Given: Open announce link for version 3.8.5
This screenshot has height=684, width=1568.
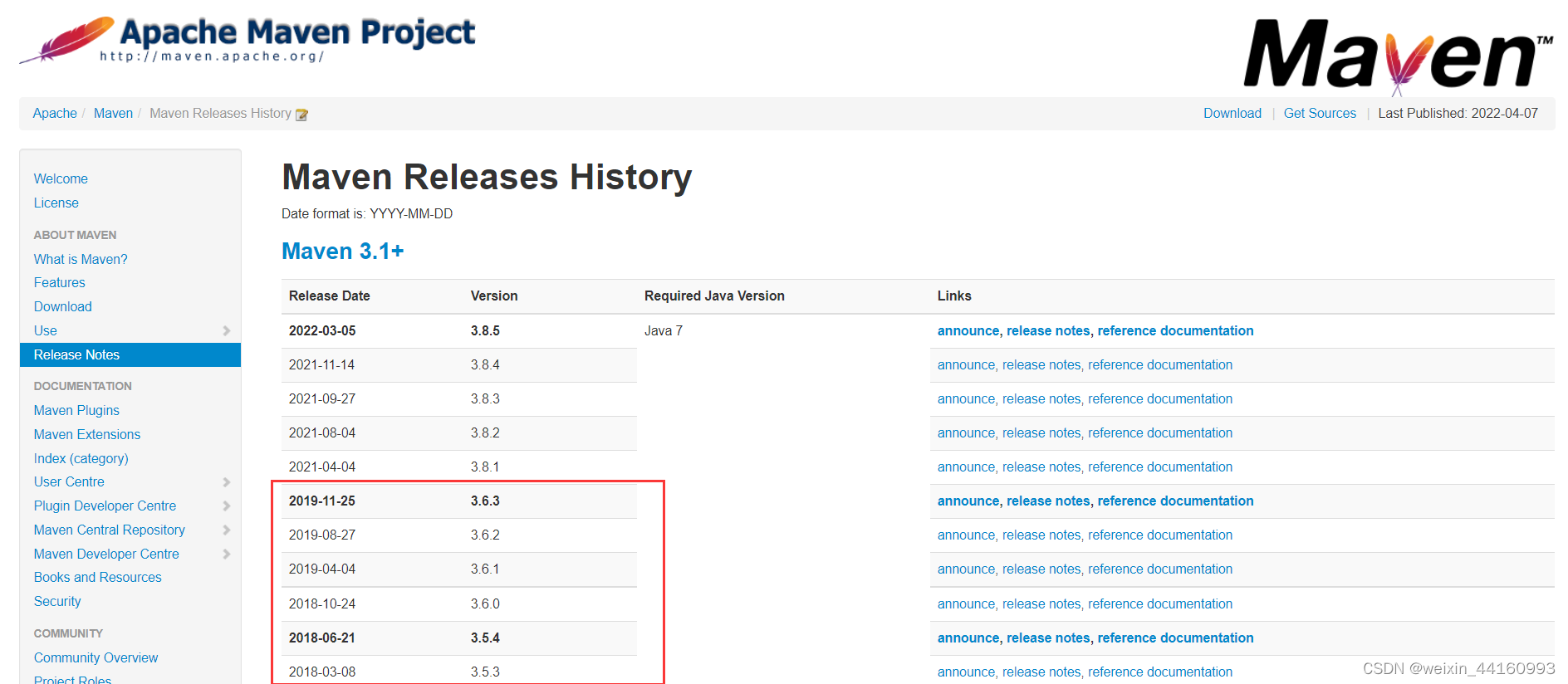Looking at the screenshot, I should point(968,330).
